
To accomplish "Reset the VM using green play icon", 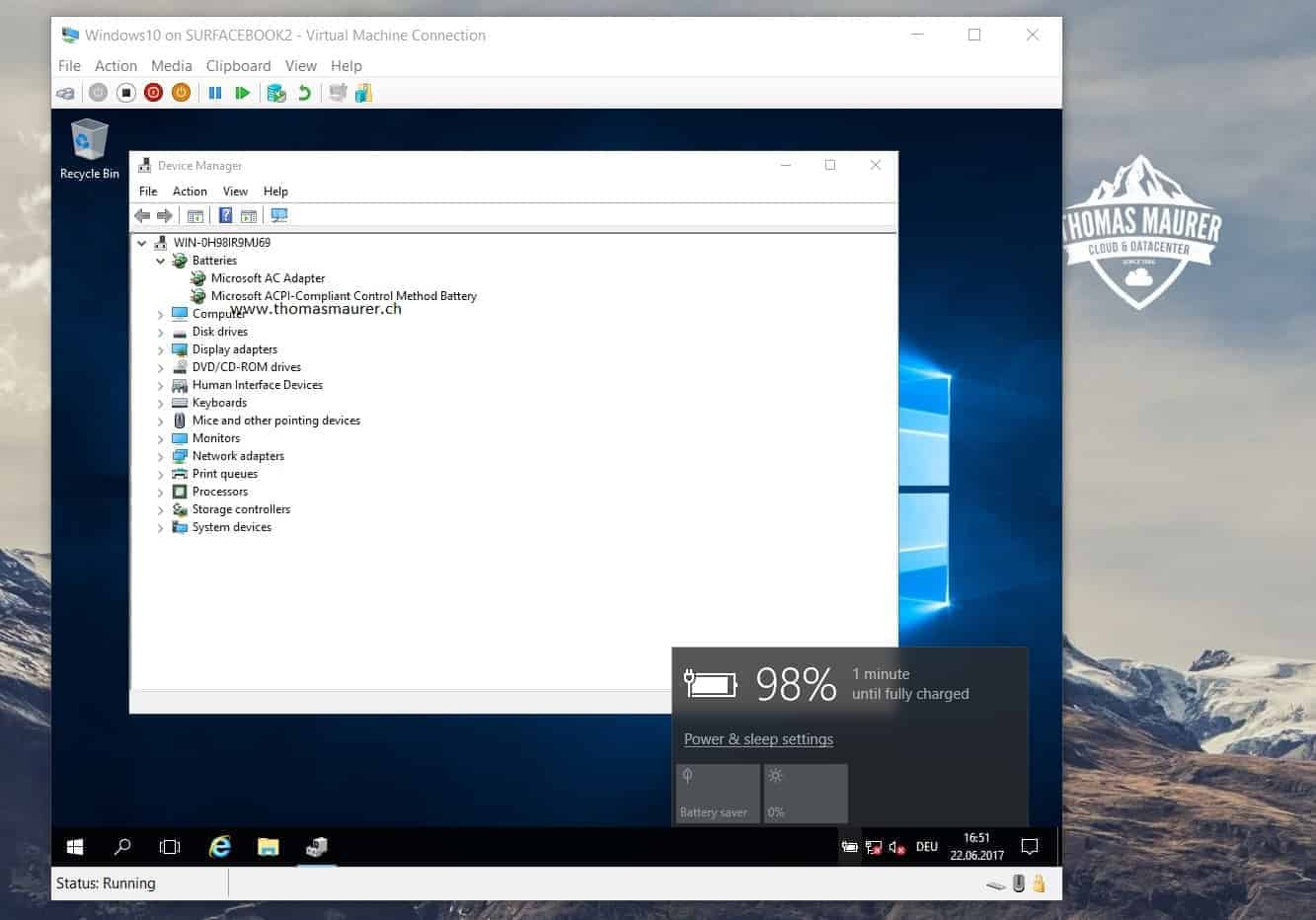I will tap(243, 93).
